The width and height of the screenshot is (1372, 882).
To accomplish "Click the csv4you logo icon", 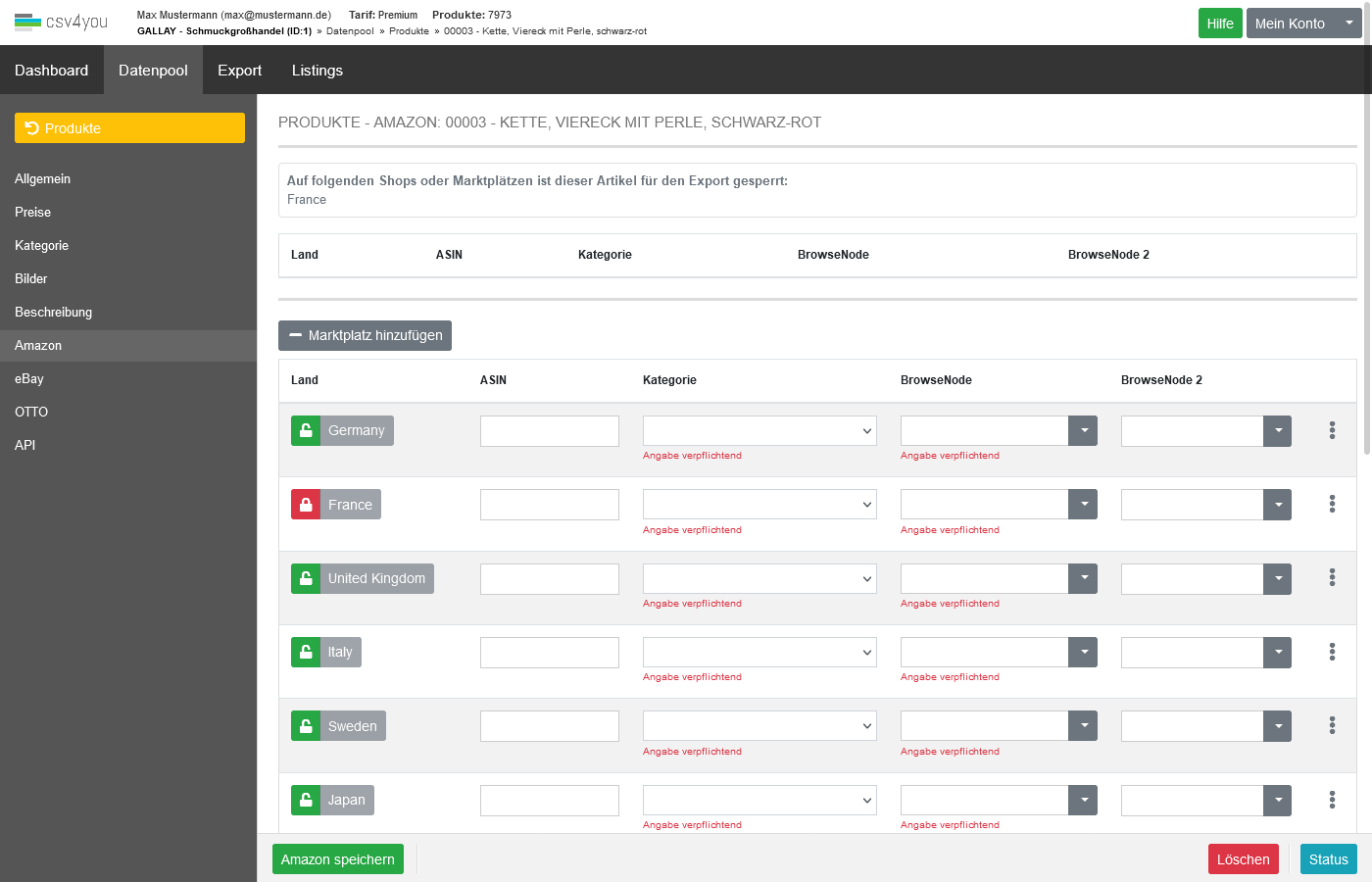I will (x=27, y=22).
